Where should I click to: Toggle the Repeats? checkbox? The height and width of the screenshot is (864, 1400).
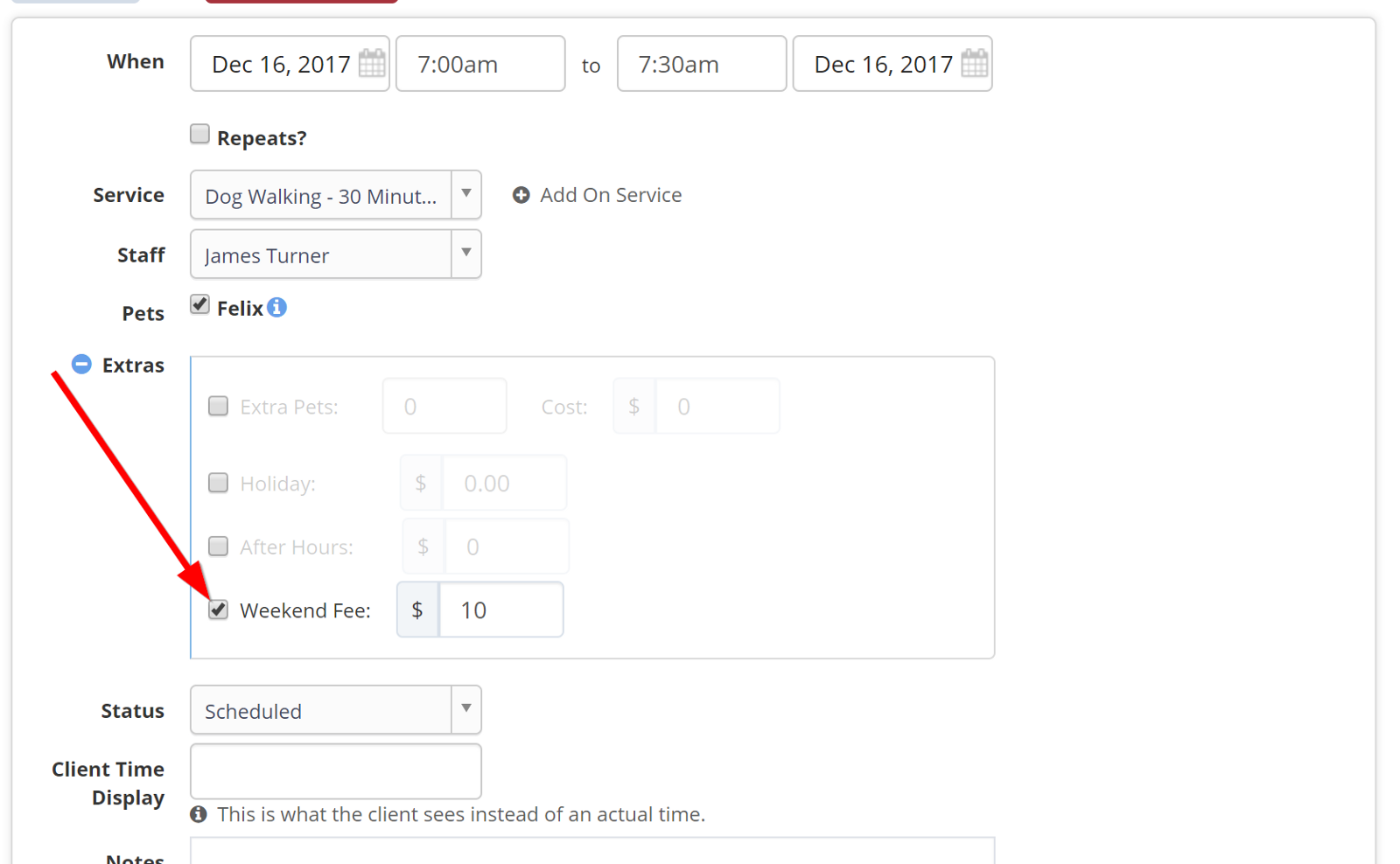199,134
